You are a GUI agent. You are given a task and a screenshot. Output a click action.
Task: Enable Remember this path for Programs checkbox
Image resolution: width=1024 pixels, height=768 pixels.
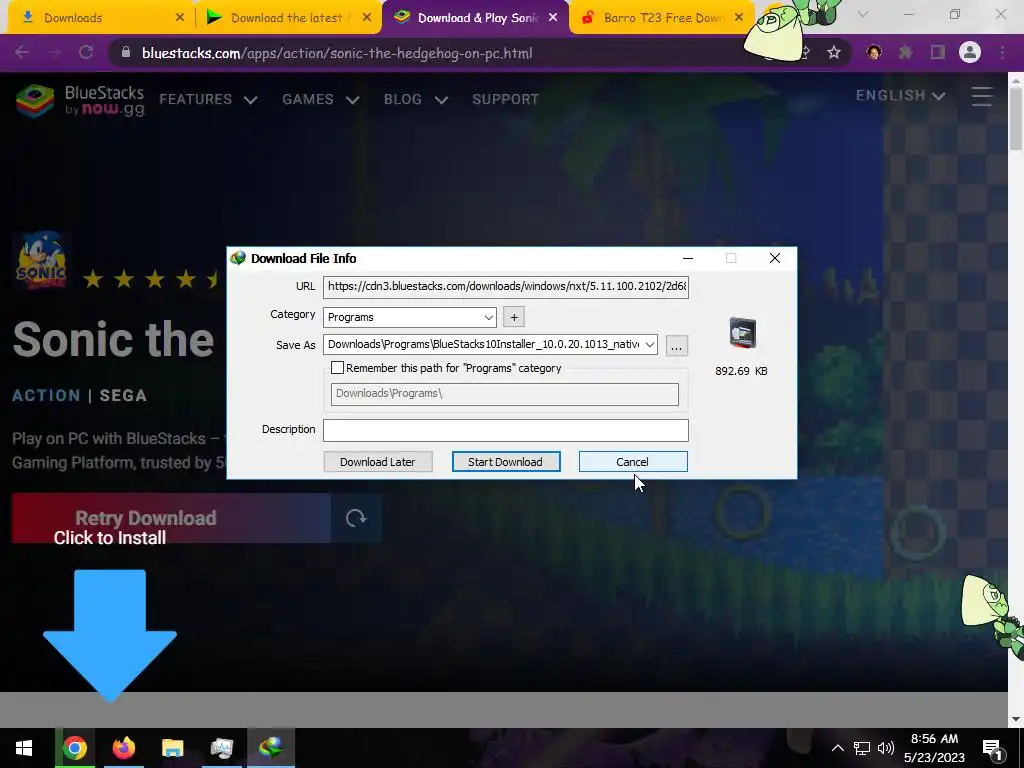[337, 368]
